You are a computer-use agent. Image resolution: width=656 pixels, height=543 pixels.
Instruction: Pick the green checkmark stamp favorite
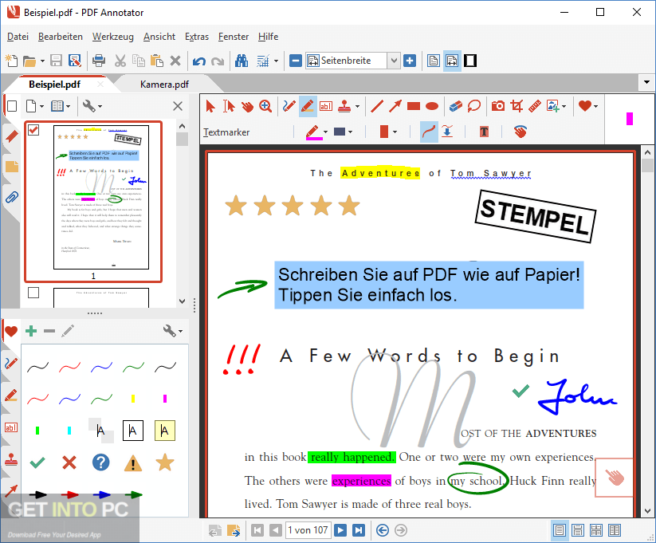[37, 462]
